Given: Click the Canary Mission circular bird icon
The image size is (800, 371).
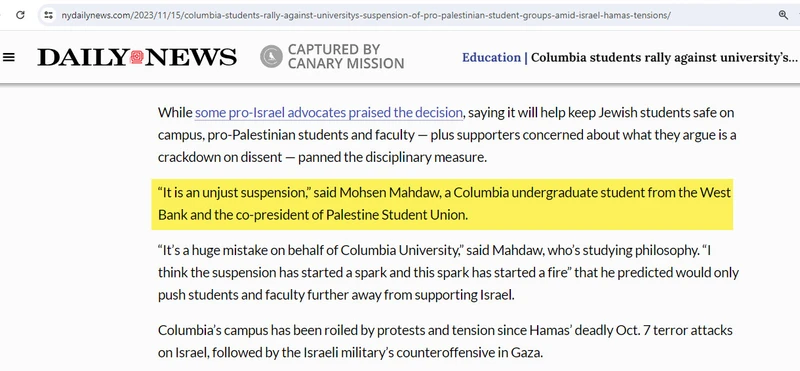Looking at the screenshot, I should click(x=271, y=56).
